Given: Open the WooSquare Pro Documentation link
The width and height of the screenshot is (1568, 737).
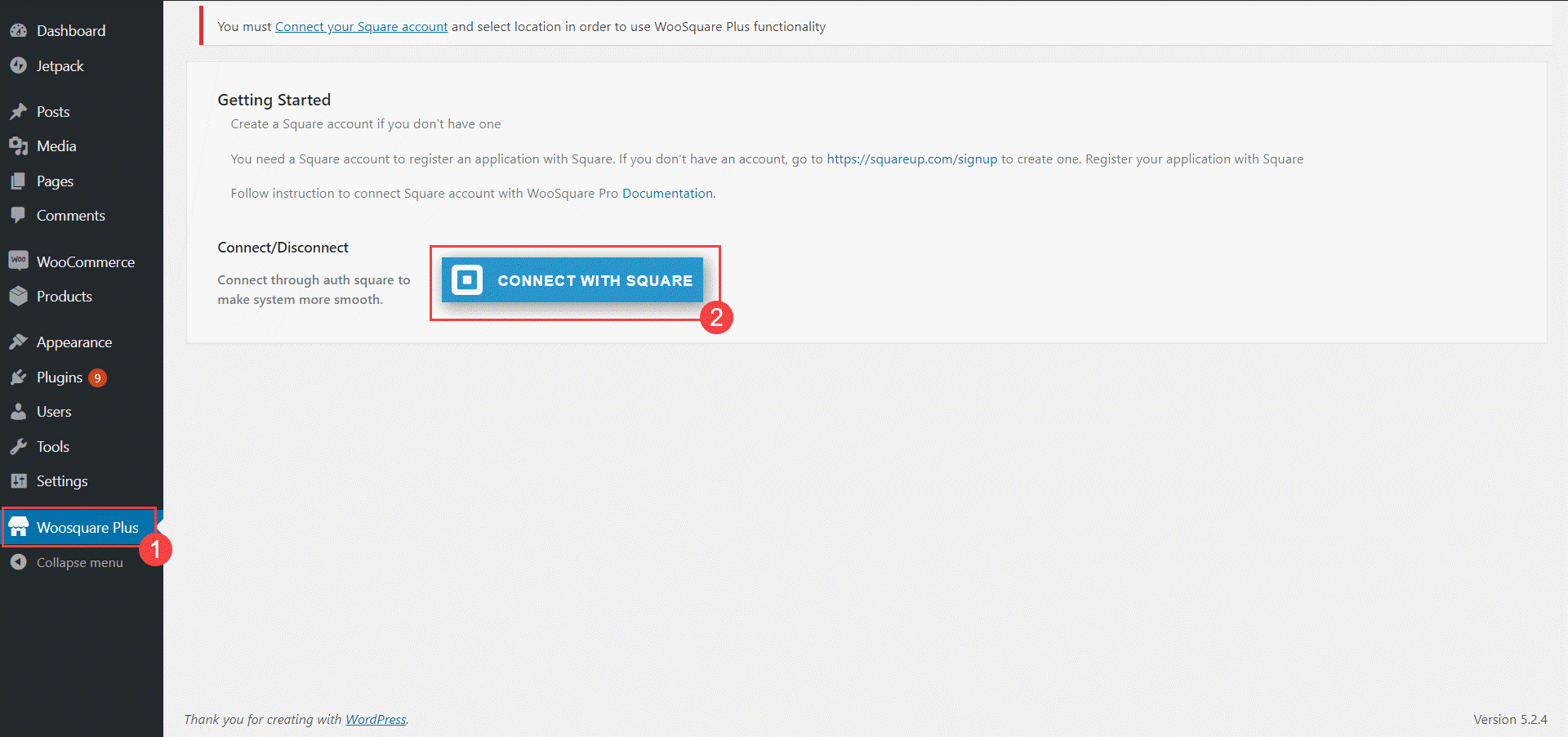Looking at the screenshot, I should click(x=666, y=193).
